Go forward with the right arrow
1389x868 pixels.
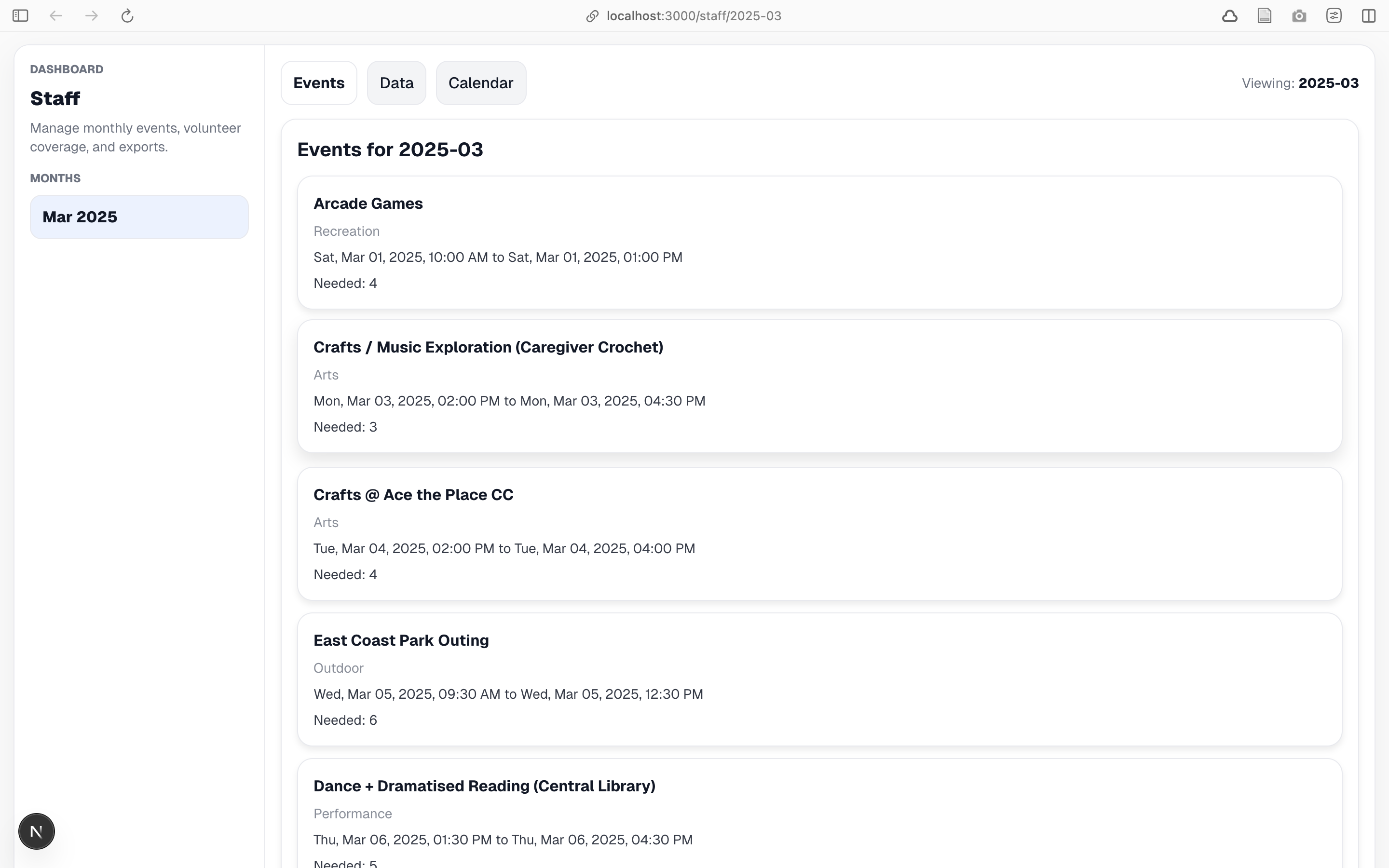[91, 15]
